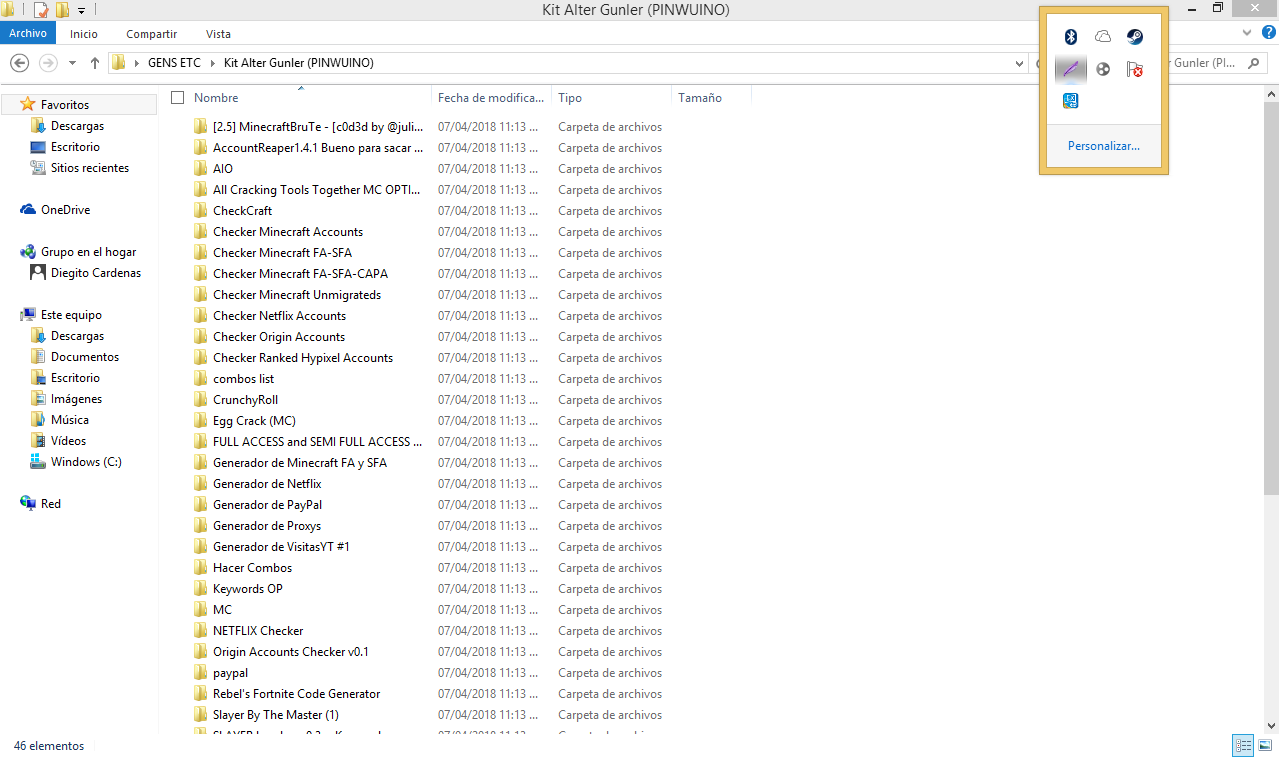The height and width of the screenshot is (757, 1279).
Task: Click the forward navigation arrow
Action: (48, 63)
